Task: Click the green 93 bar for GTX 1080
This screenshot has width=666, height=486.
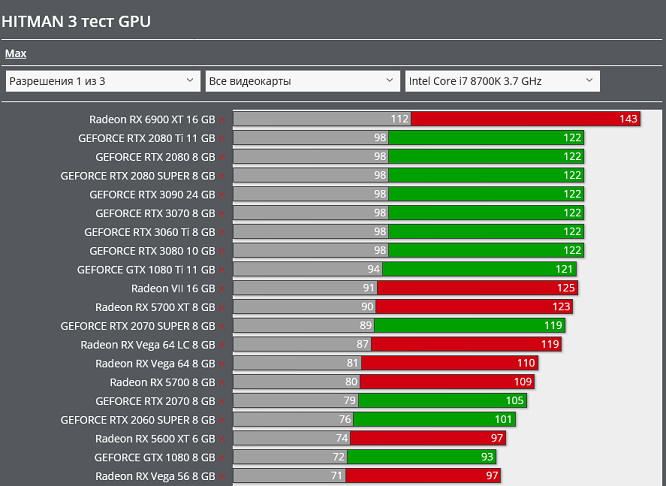Action: 421,457
